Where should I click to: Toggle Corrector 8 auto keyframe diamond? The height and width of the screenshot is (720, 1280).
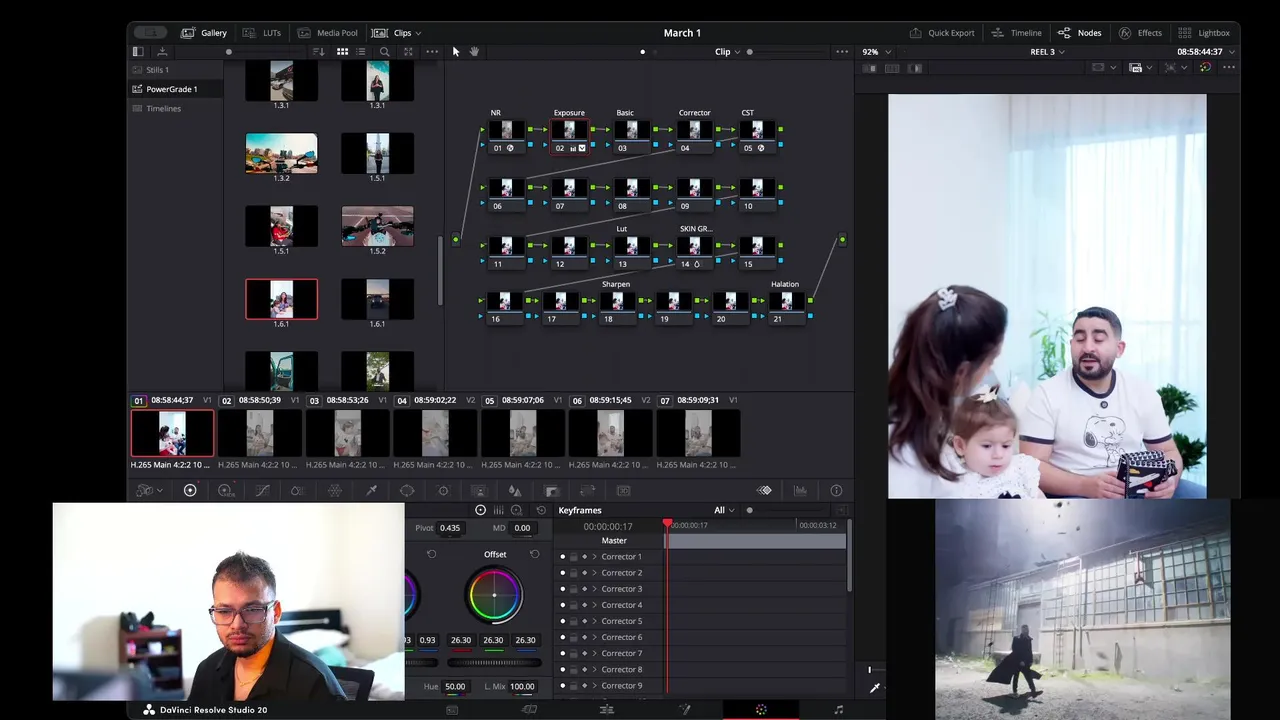coord(585,669)
